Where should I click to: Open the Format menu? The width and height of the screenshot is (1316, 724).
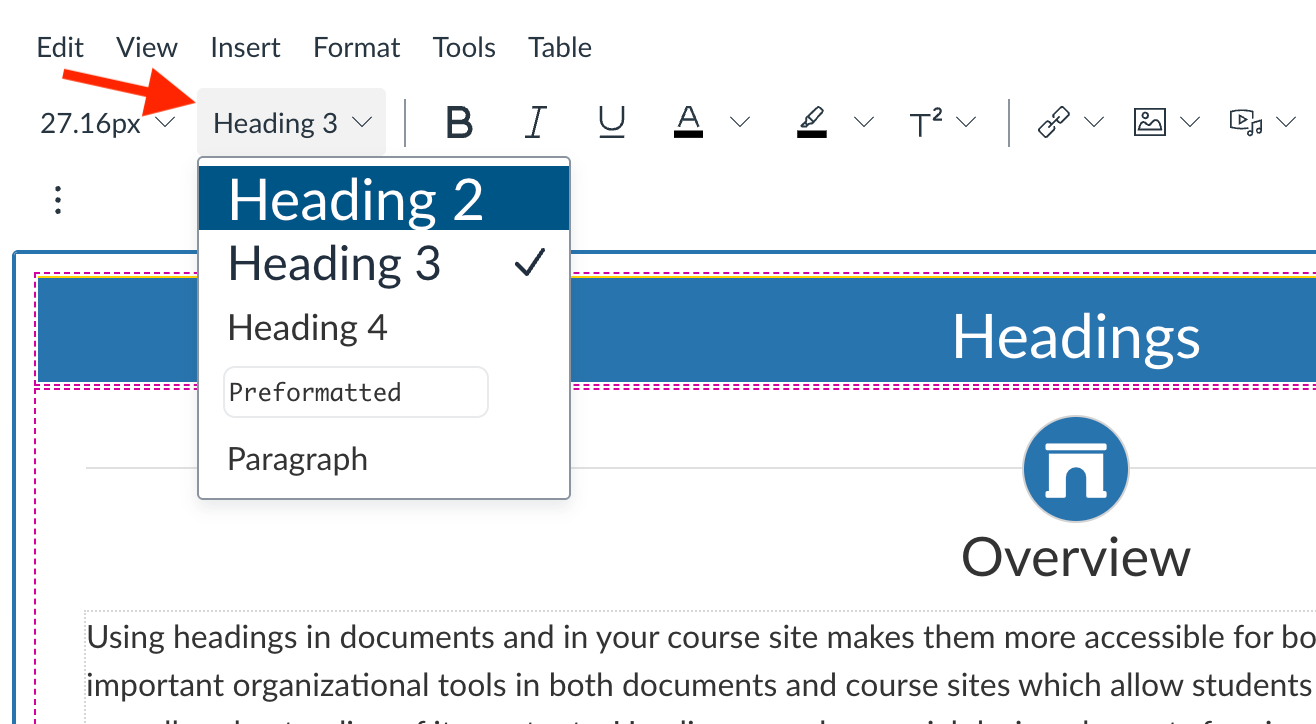[x=356, y=47]
